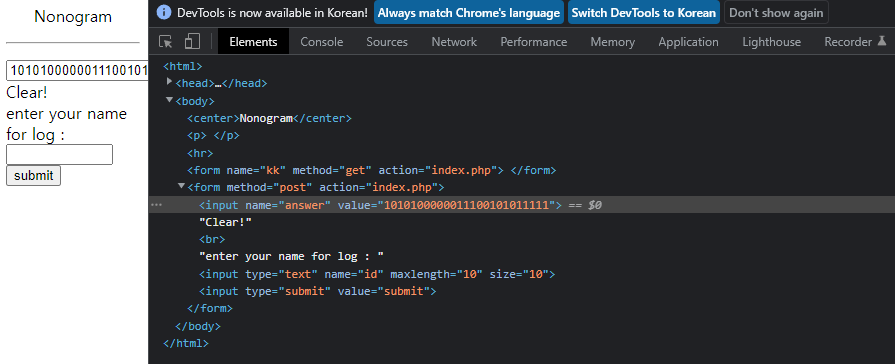895x364 pixels.
Task: Collapse the post form element node
Action: pyautogui.click(x=182, y=186)
